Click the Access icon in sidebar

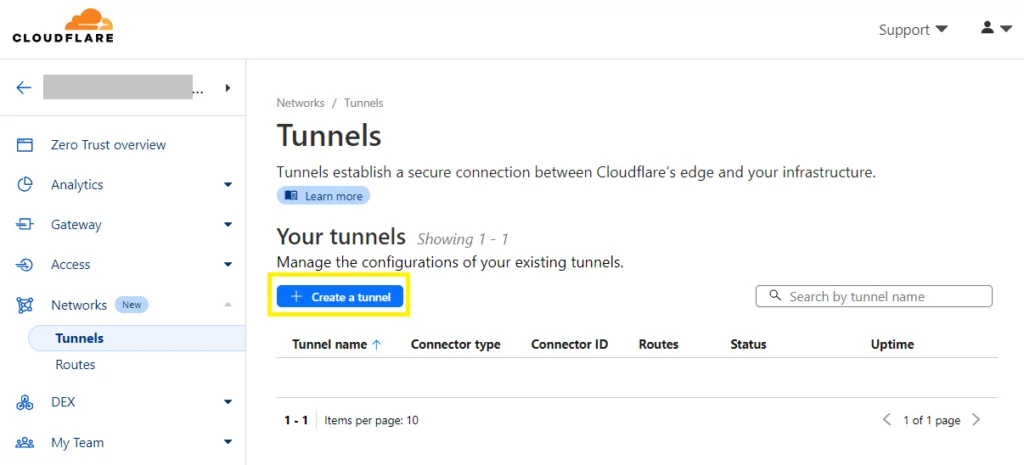(25, 265)
